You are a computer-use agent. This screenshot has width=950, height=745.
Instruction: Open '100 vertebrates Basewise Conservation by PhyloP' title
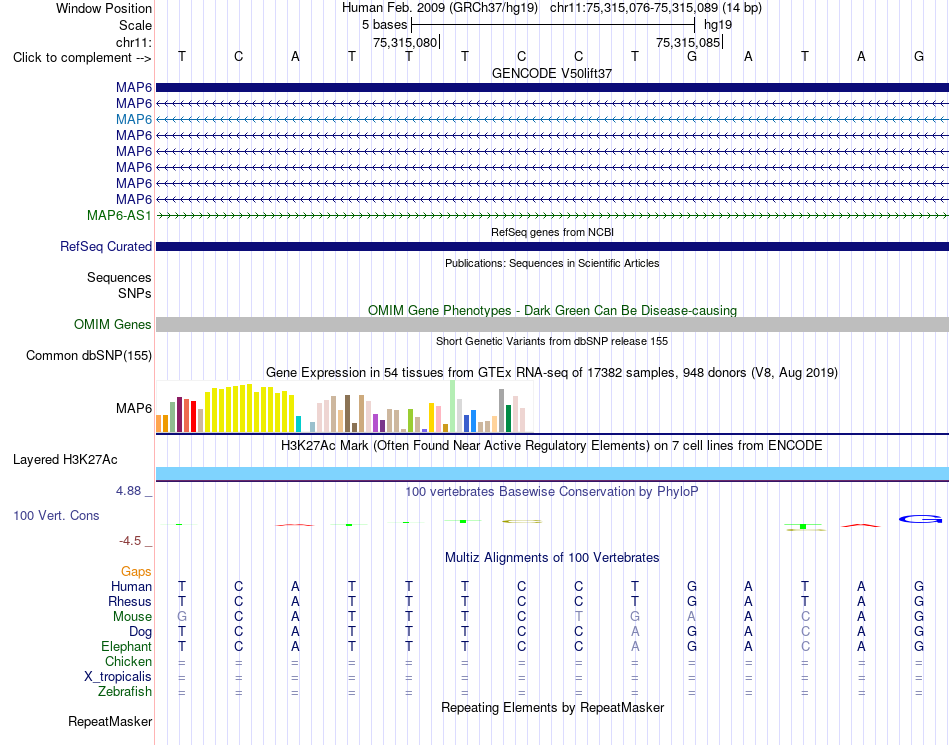(552, 491)
